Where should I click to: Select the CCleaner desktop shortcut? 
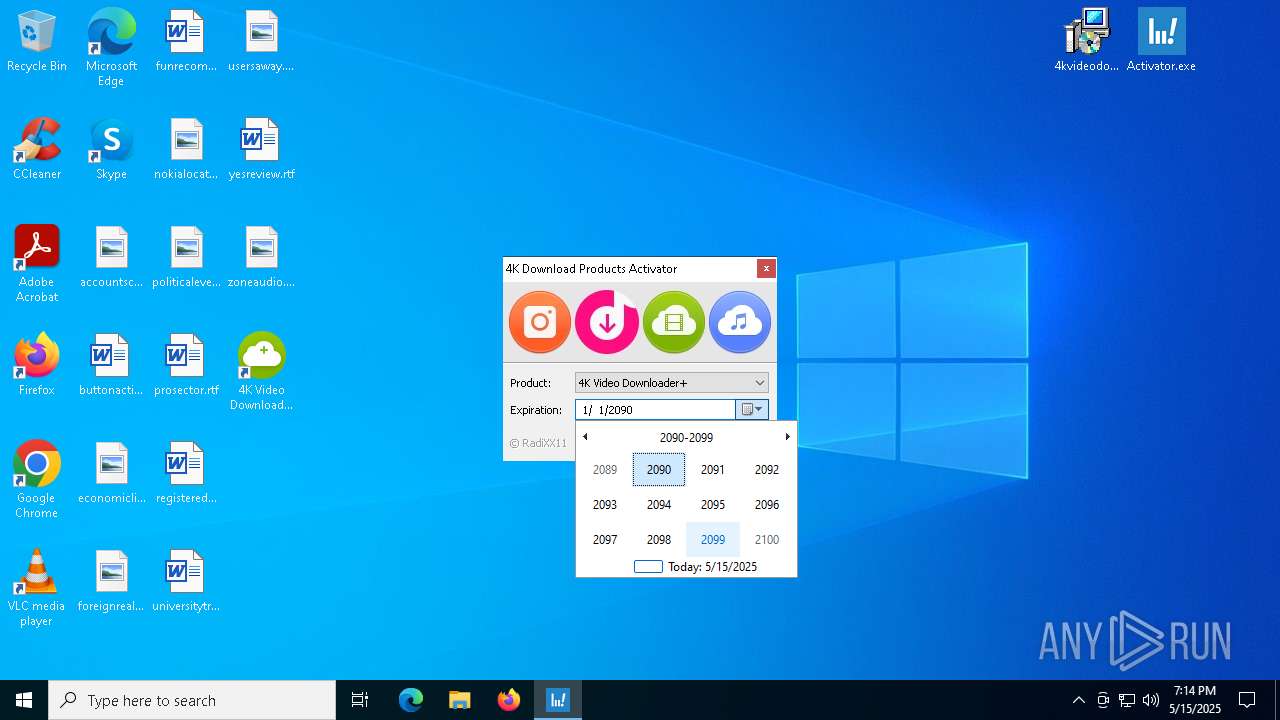tap(37, 150)
